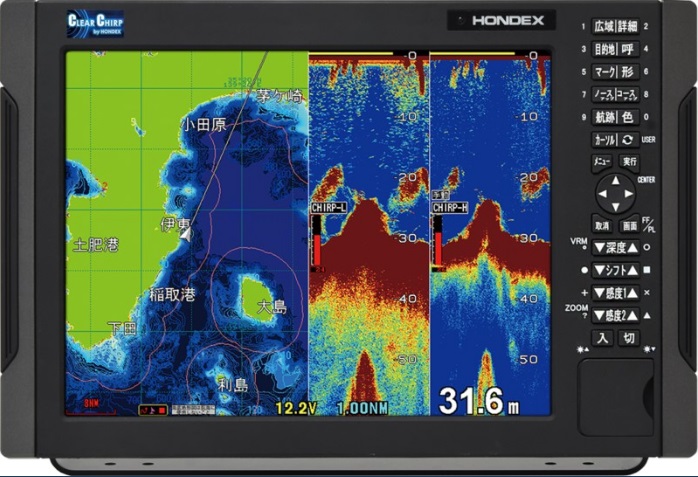Click the 1.00NM range readout

(x=363, y=408)
